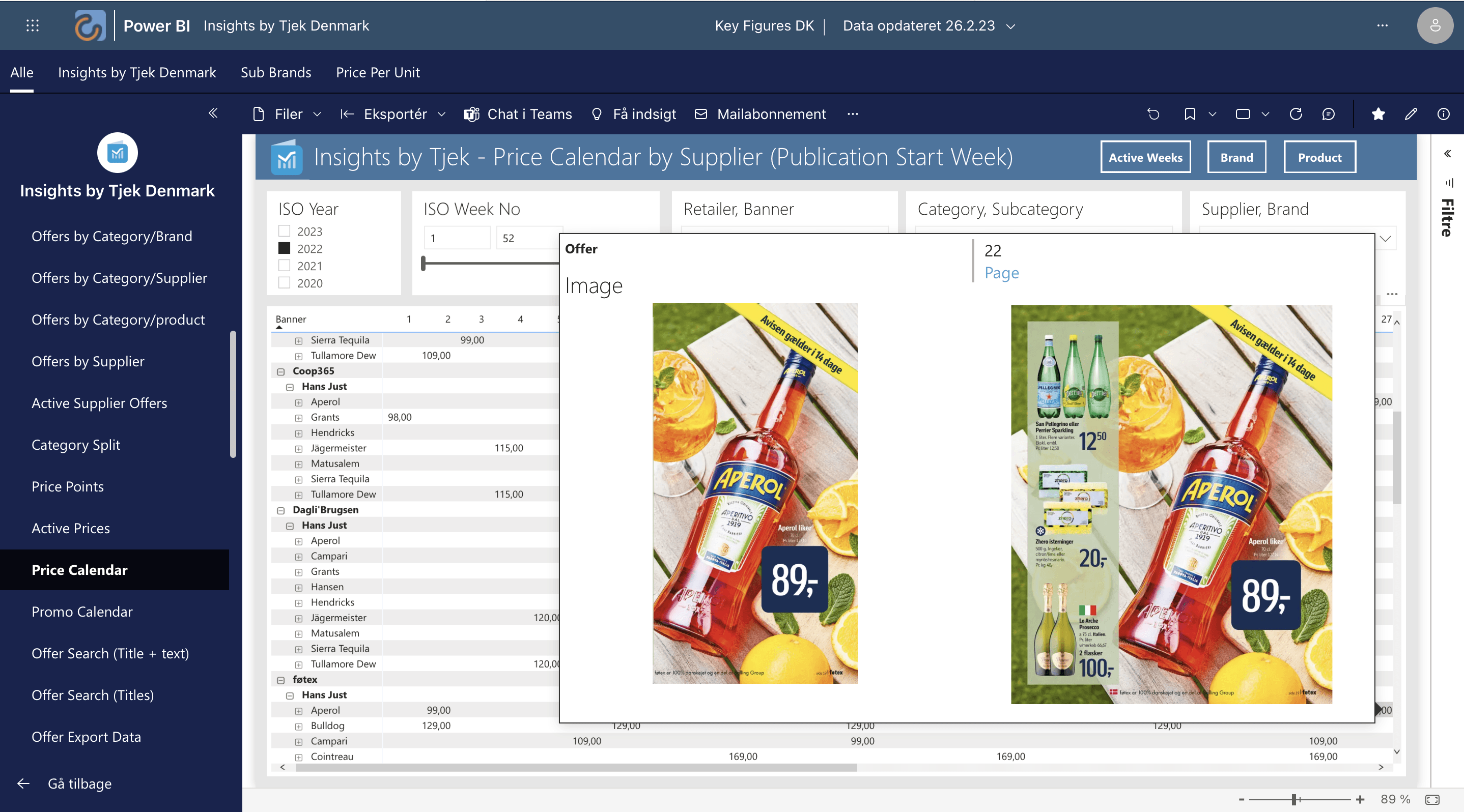This screenshot has height=812, width=1464.
Task: Click the favorite star icon
Action: click(1377, 114)
